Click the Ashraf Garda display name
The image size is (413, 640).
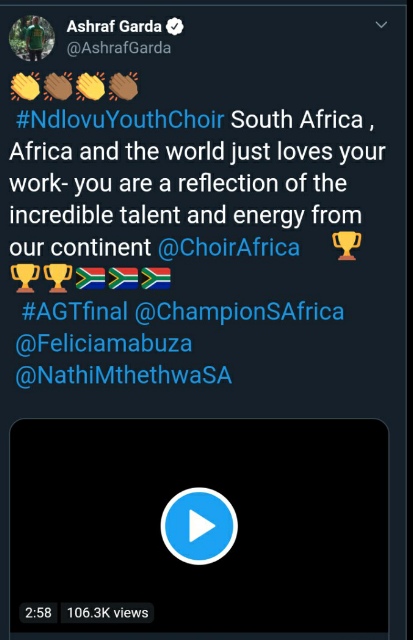pyautogui.click(x=114, y=27)
